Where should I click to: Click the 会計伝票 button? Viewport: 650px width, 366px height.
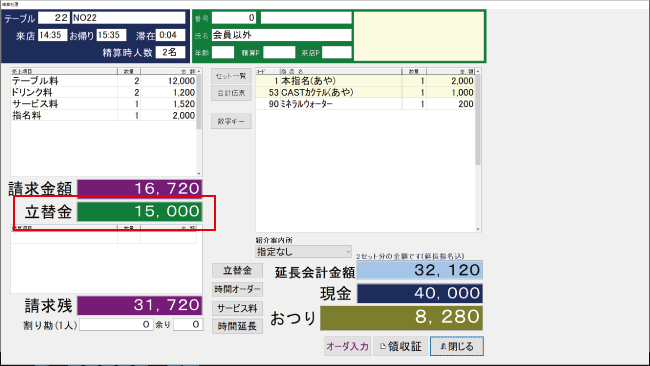[x=231, y=93]
